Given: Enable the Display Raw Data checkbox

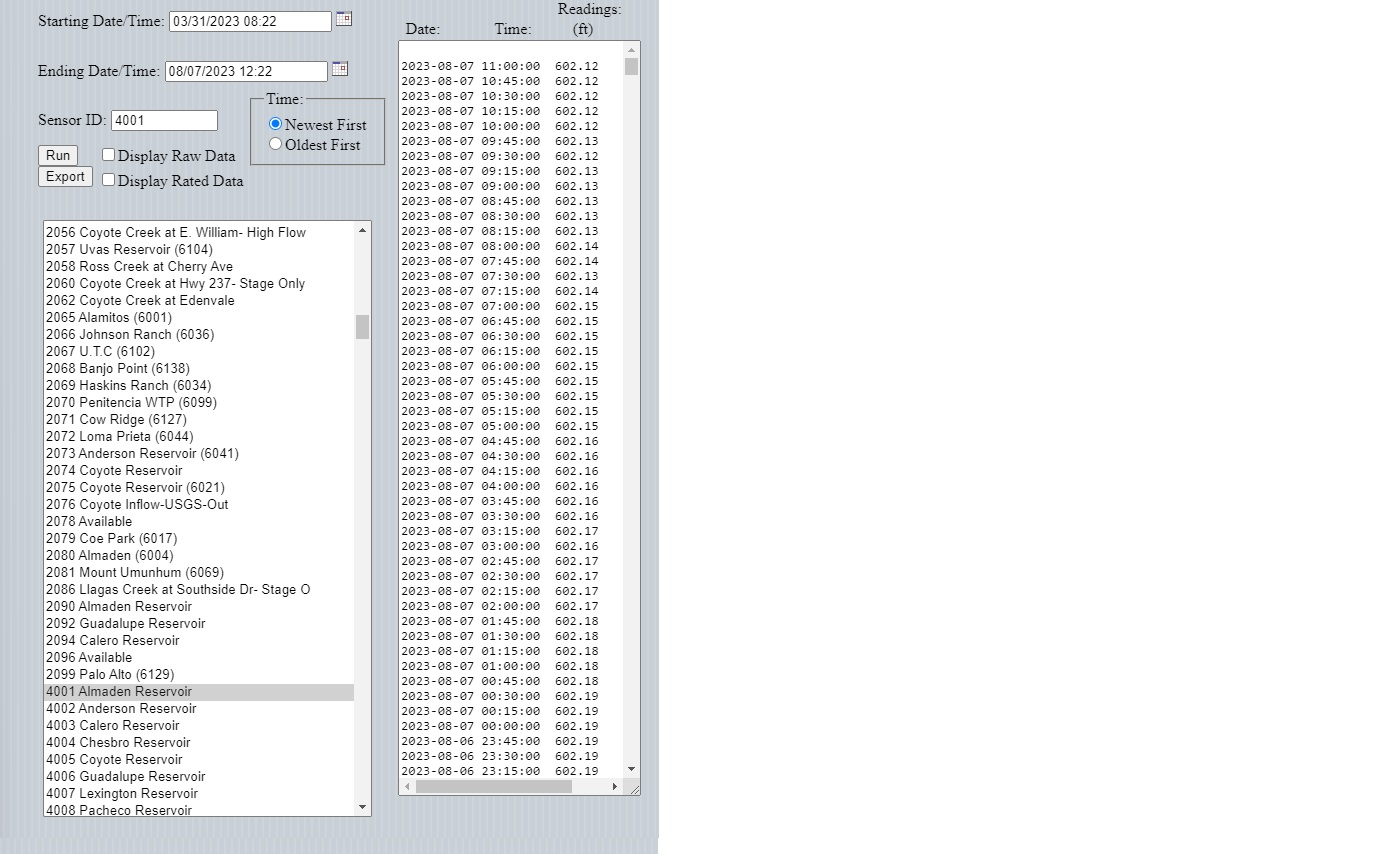Looking at the screenshot, I should 109,155.
